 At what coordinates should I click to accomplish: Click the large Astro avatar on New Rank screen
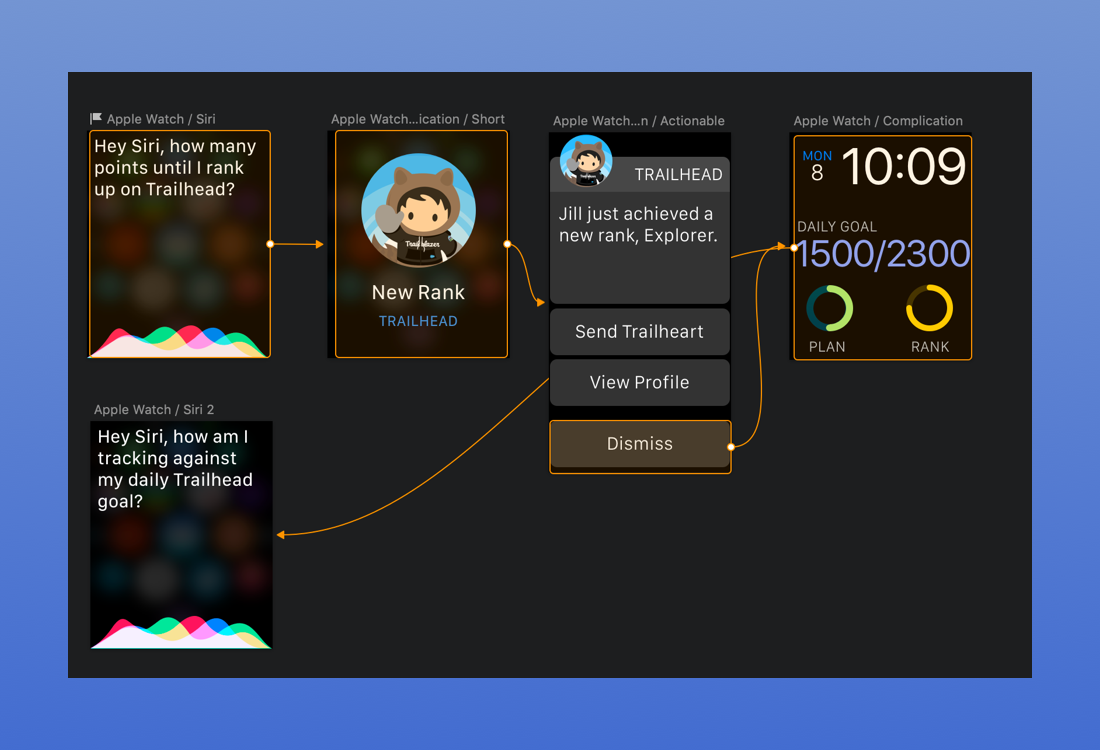pos(419,210)
